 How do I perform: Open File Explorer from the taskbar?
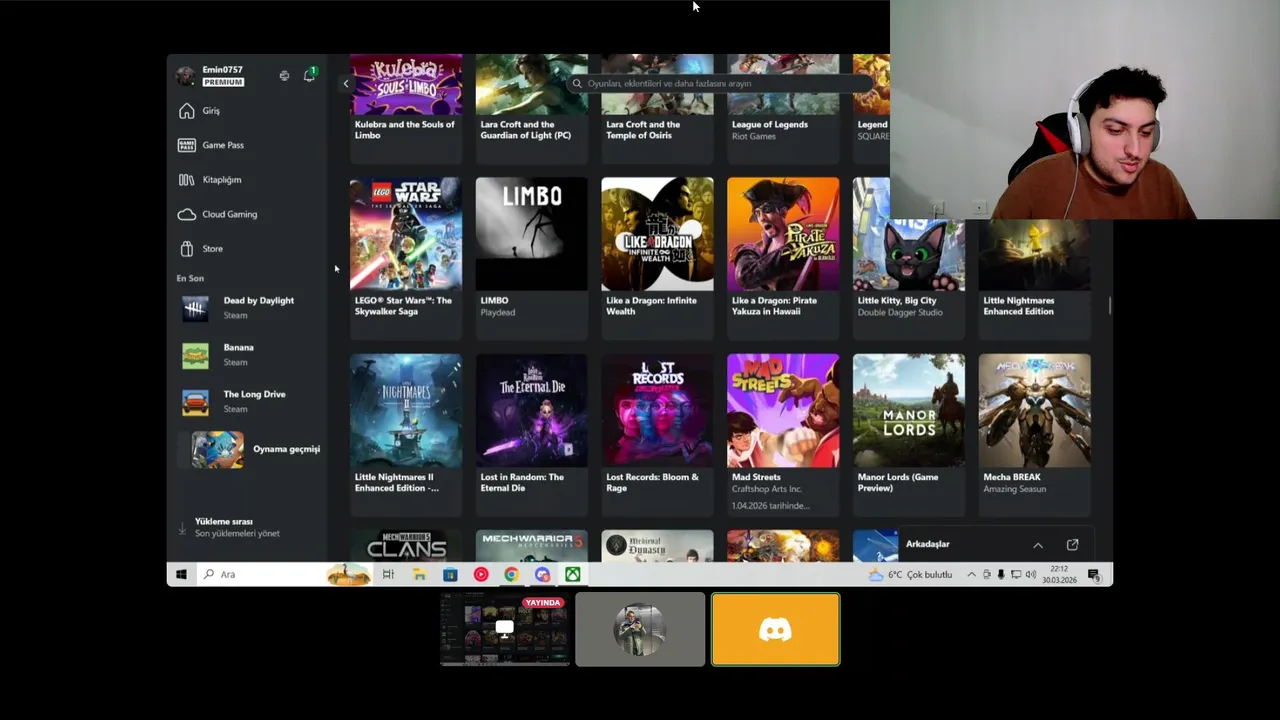419,574
